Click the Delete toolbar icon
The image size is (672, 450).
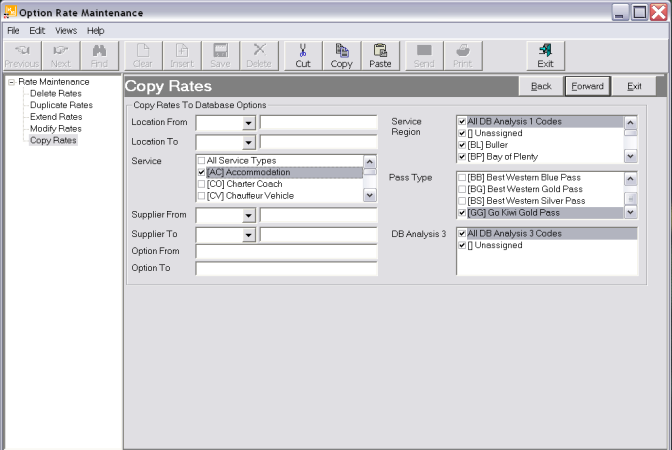(259, 56)
